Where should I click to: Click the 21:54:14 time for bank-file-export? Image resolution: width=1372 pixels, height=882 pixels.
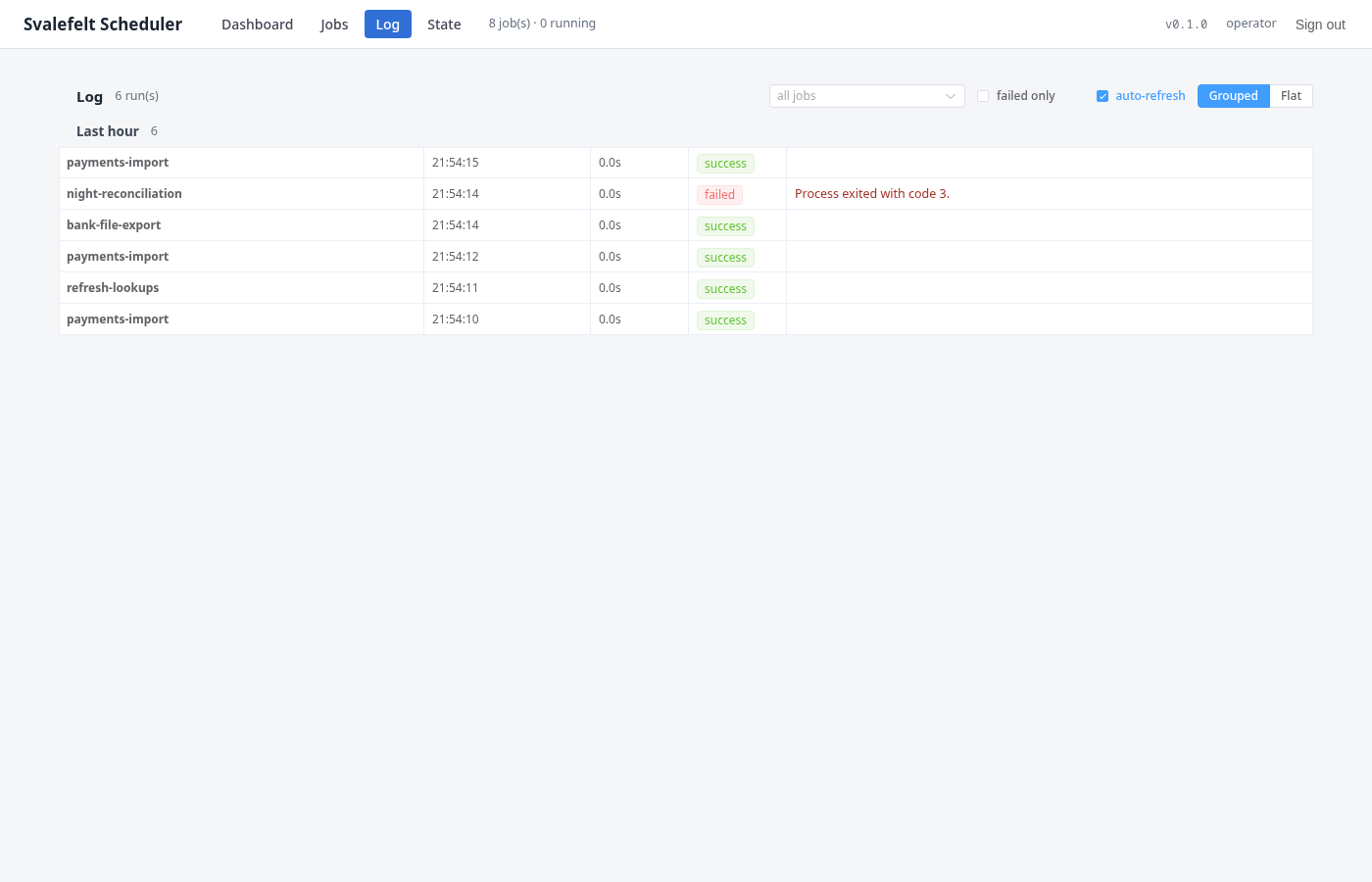[x=456, y=225]
